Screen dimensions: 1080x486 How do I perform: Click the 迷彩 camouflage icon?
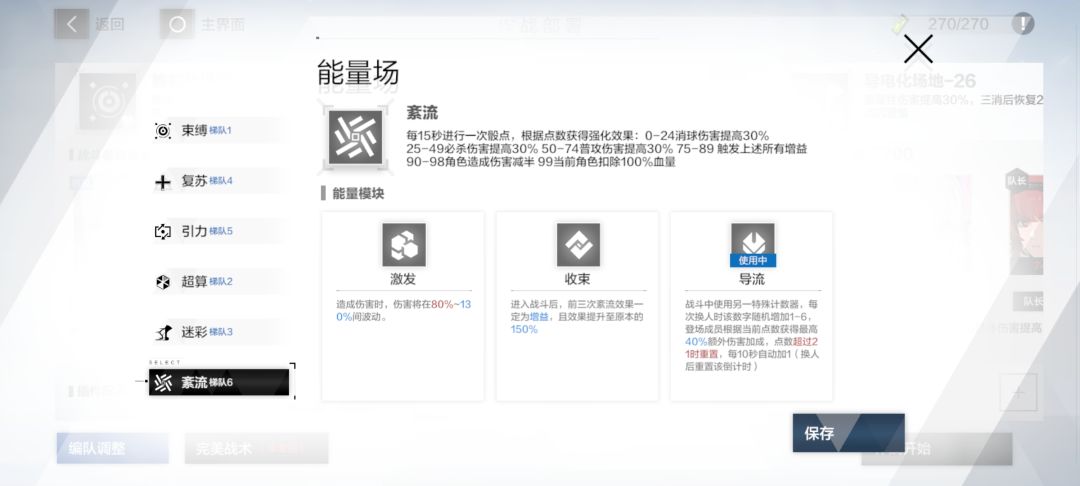(163, 333)
